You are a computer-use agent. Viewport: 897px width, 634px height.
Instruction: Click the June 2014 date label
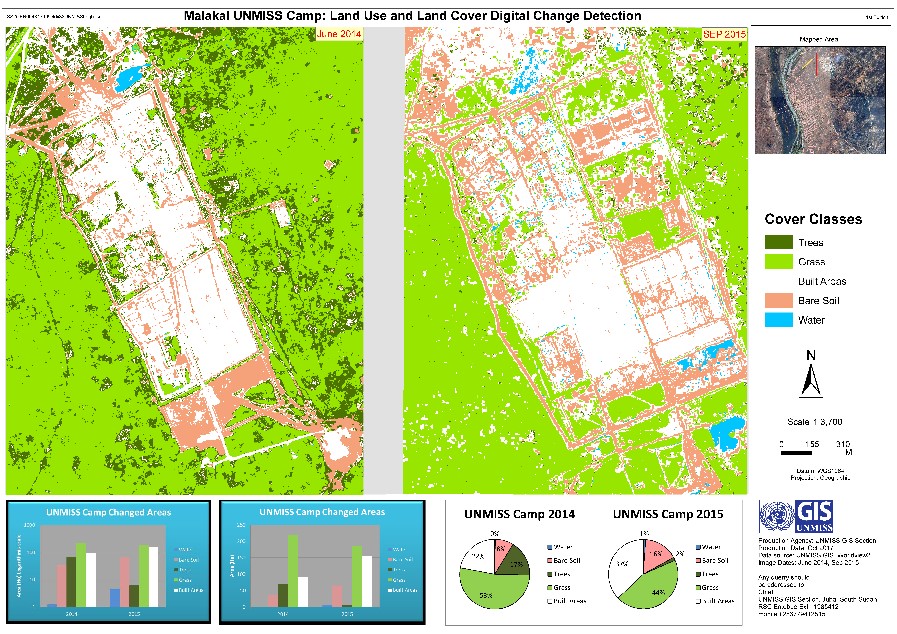pyautogui.click(x=337, y=34)
